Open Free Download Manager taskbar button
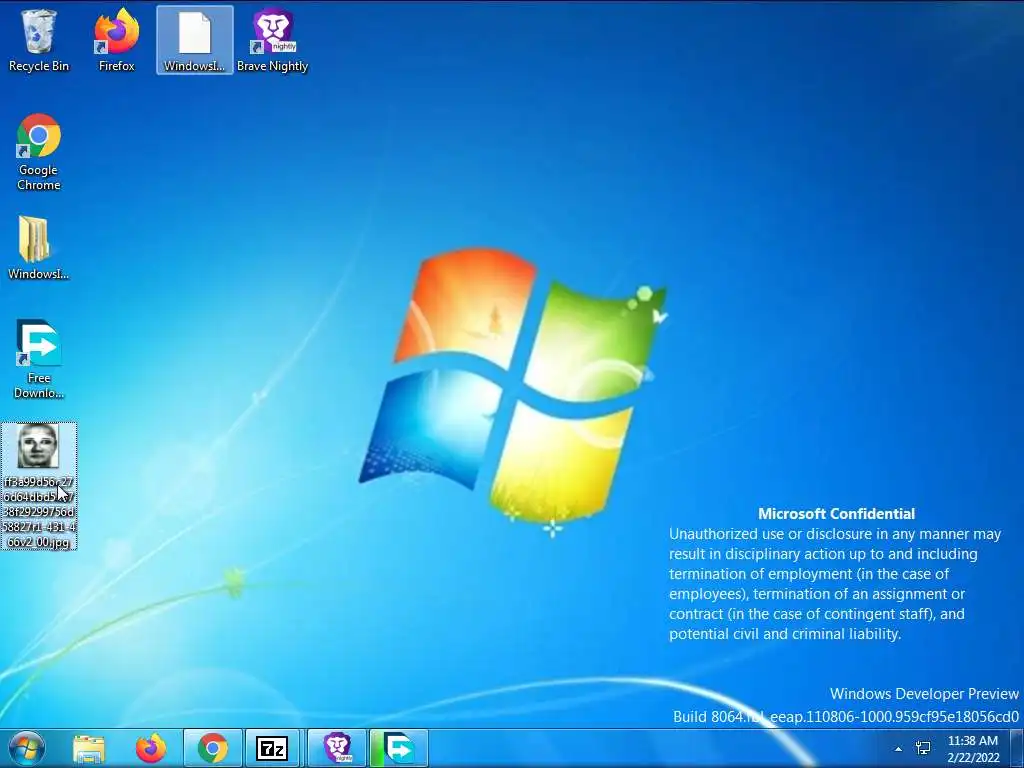This screenshot has height=768, width=1024. [x=399, y=748]
